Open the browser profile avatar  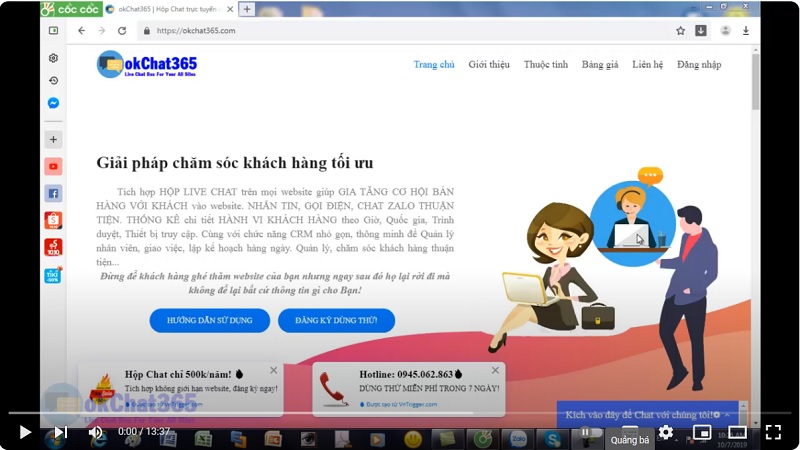(725, 31)
